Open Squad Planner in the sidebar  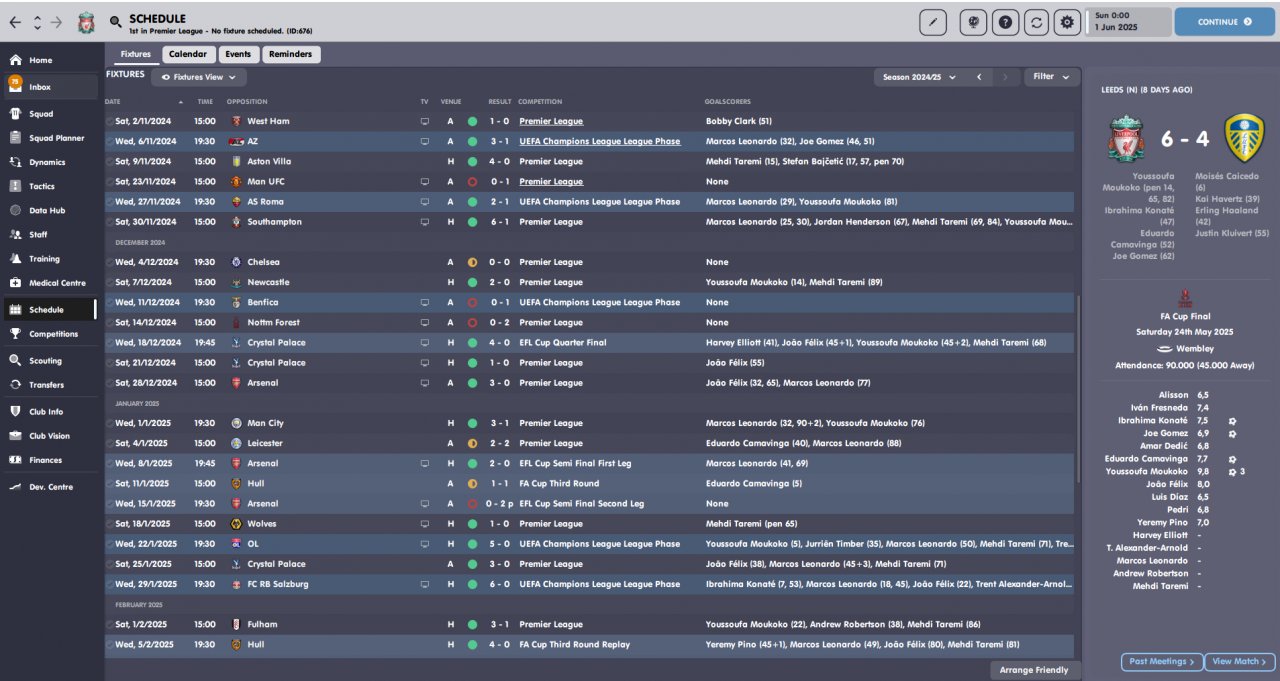pyautogui.click(x=50, y=138)
